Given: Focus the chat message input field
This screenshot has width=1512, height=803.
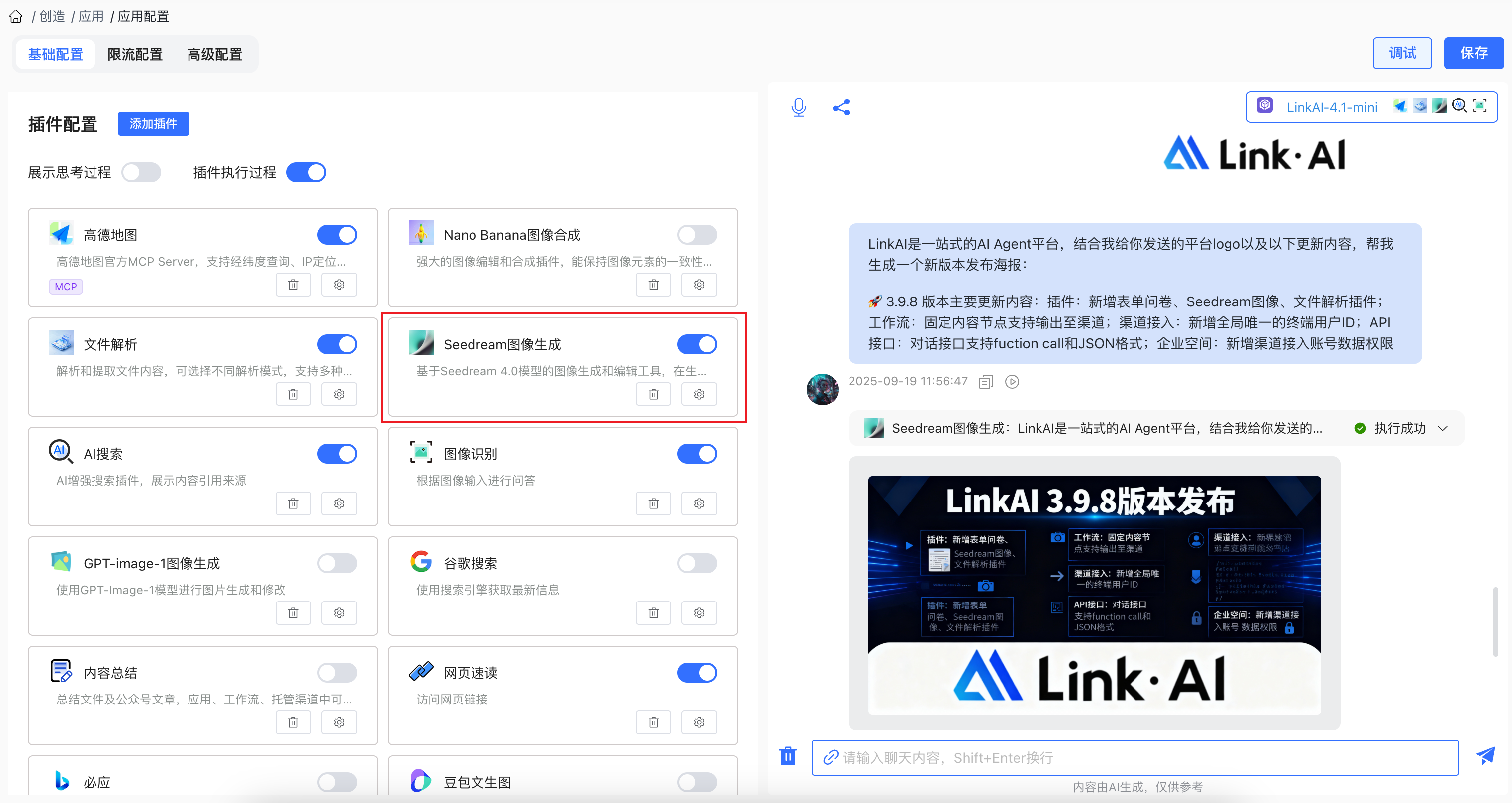Looking at the screenshot, I should coord(1135,758).
